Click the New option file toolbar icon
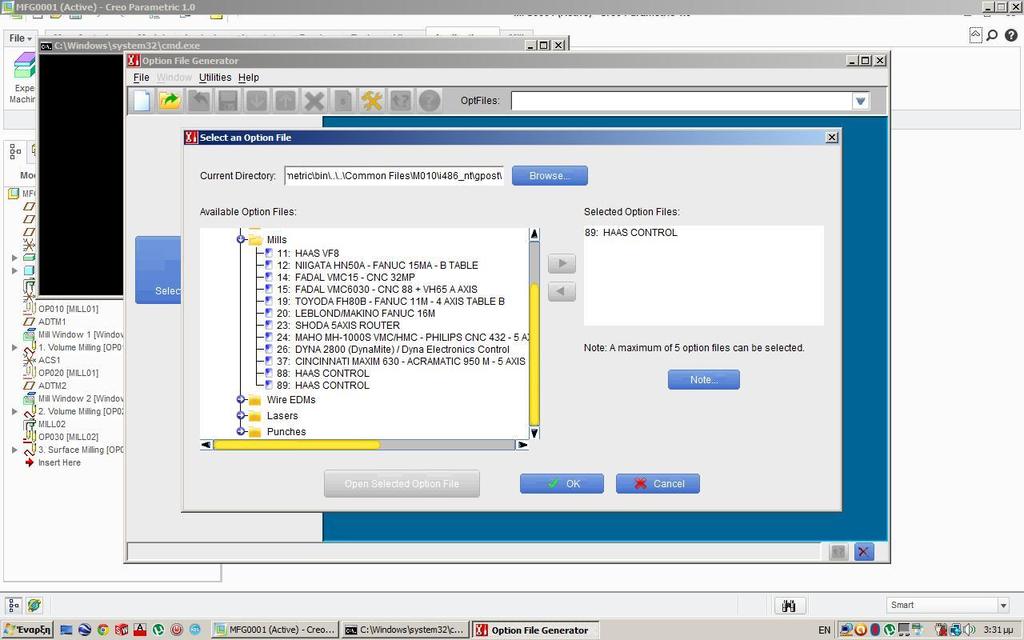The image size is (1024, 640). click(x=142, y=101)
